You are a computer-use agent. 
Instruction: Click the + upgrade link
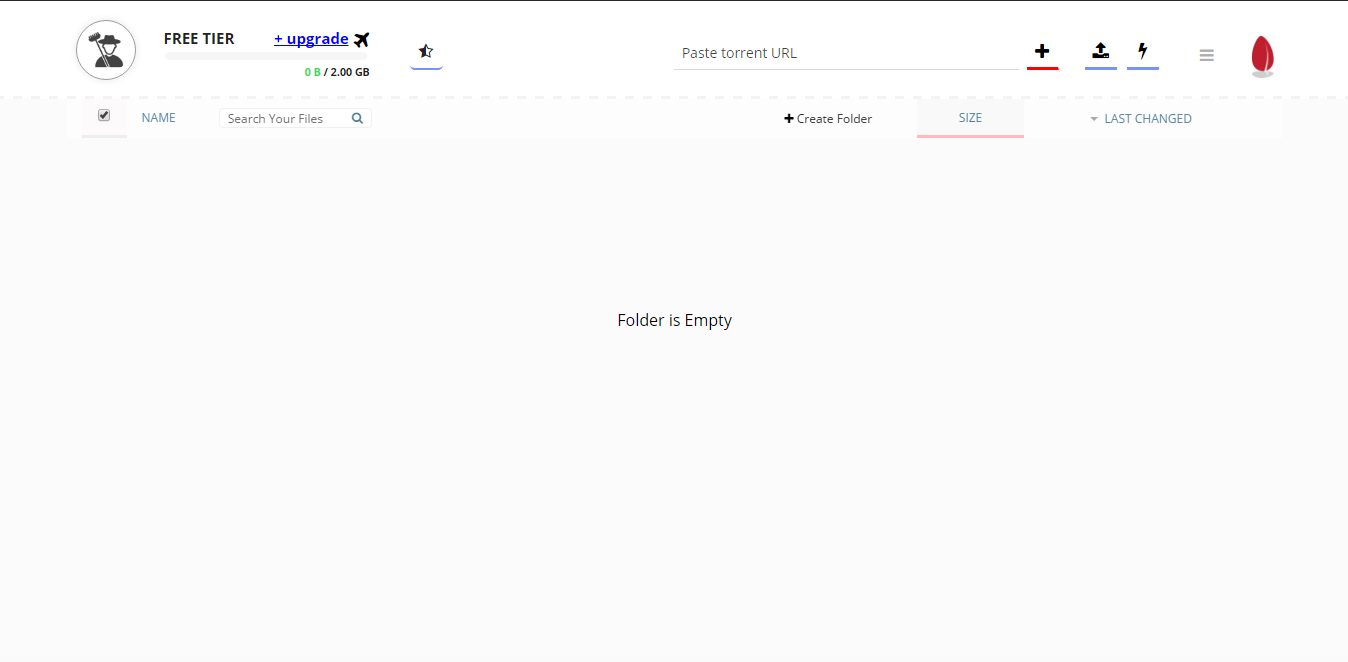(311, 39)
